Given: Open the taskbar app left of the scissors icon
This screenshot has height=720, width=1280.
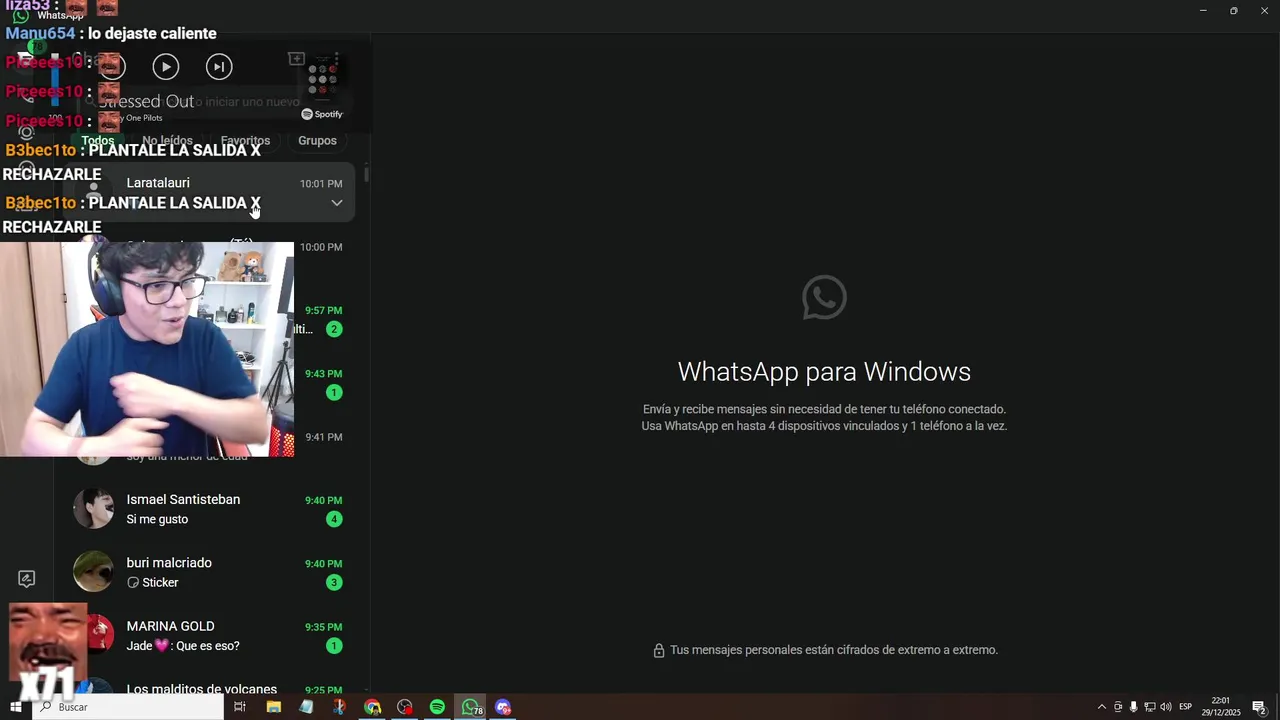Looking at the screenshot, I should [x=306, y=707].
